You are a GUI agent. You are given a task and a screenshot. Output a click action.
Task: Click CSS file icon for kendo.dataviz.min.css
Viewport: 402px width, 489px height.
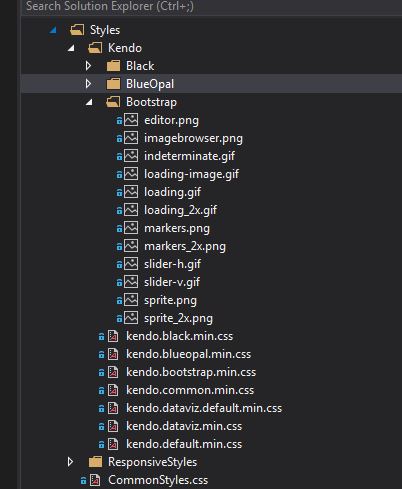[113, 426]
